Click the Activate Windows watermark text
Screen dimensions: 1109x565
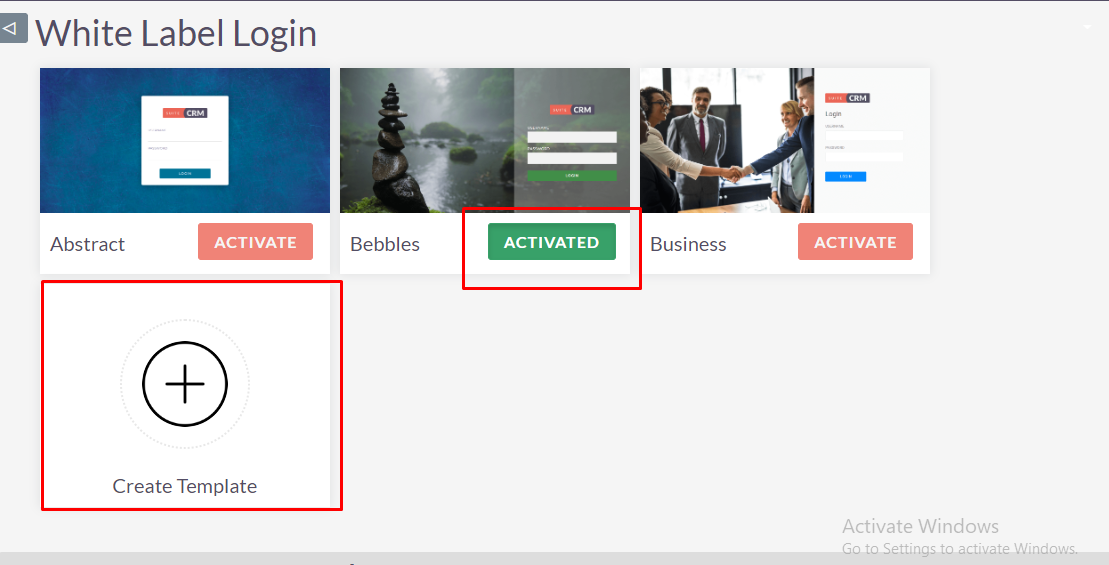920,526
